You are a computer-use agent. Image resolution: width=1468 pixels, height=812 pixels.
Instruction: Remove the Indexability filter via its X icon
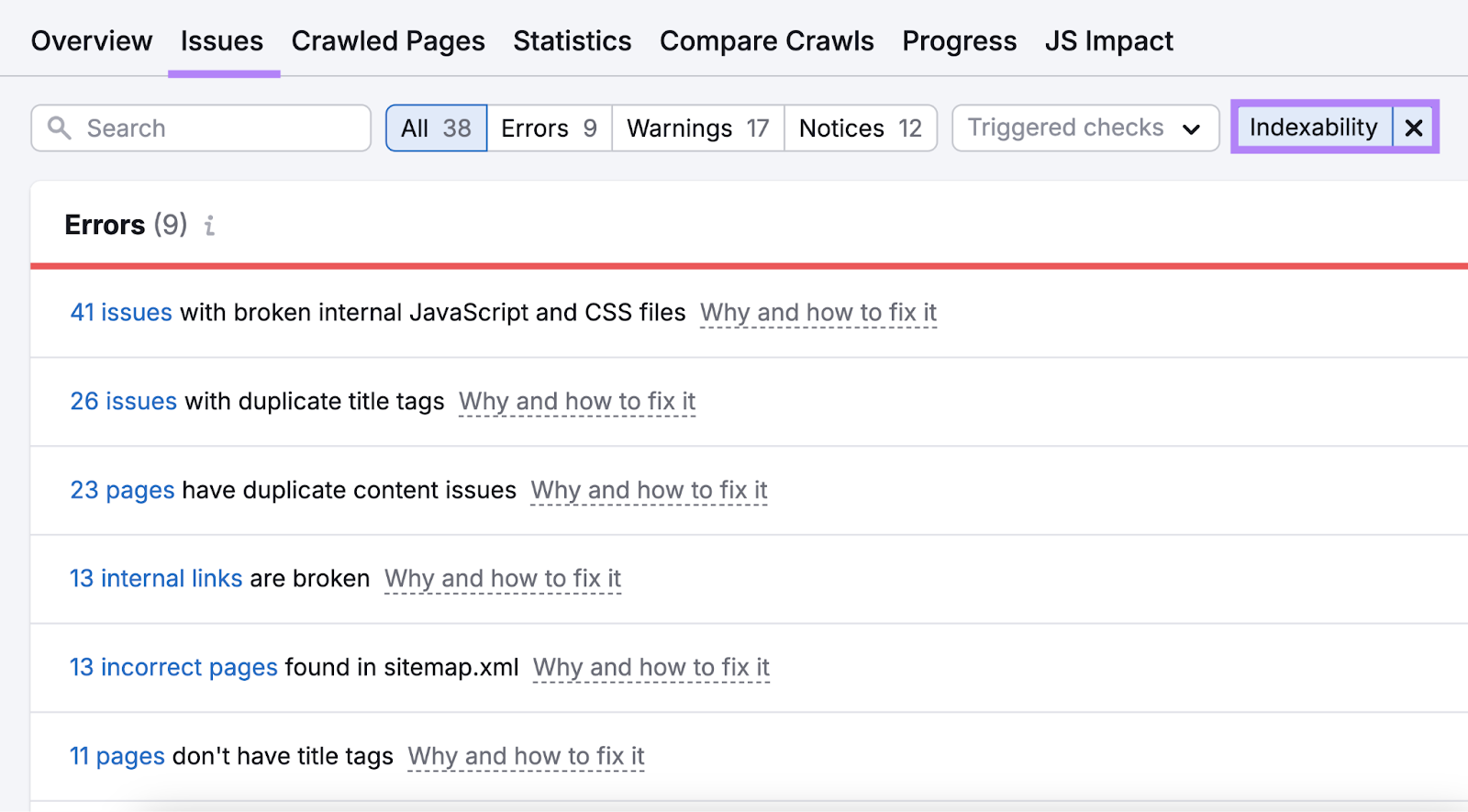tap(1413, 128)
